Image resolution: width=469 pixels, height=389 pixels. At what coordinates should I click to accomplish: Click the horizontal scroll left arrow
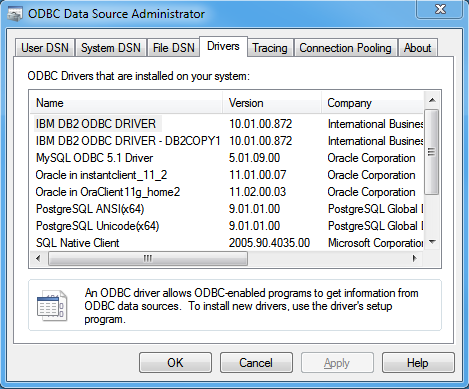(38, 258)
